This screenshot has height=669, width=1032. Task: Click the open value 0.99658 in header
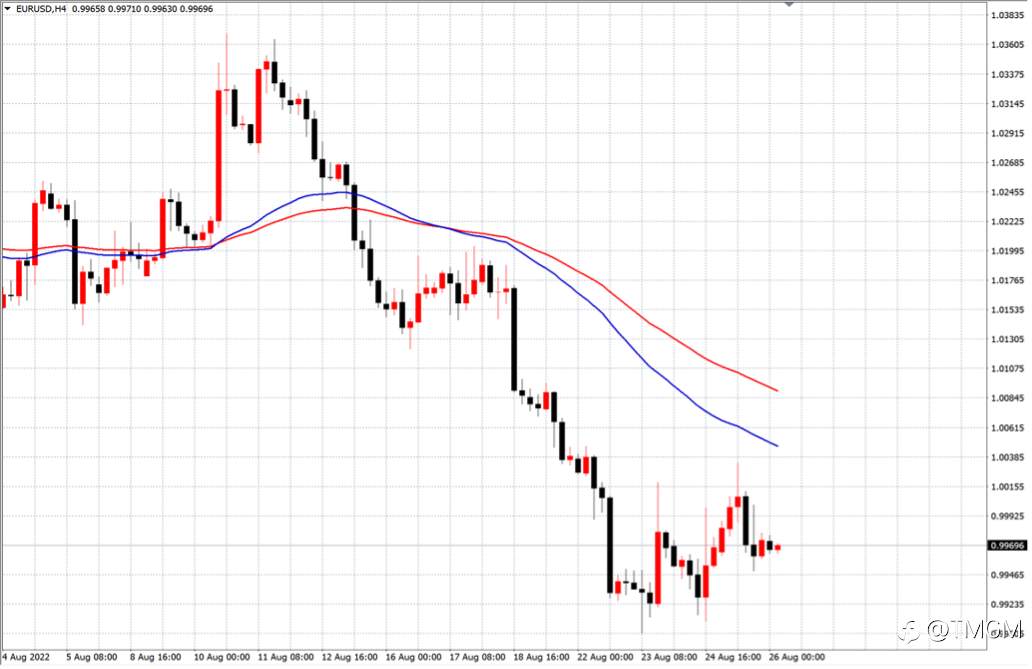coord(88,9)
